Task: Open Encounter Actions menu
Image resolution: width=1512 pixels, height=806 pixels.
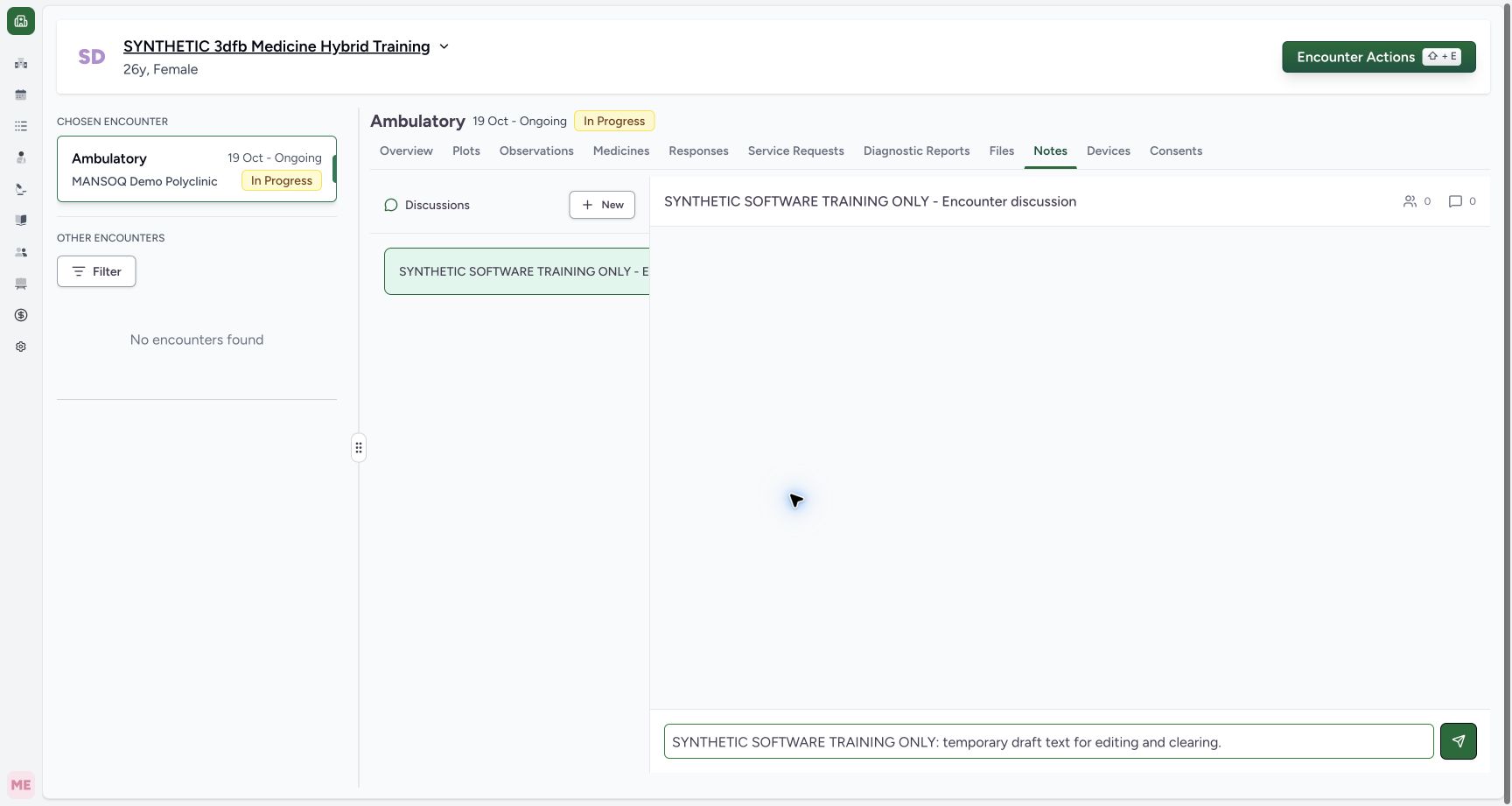Action: [1379, 57]
